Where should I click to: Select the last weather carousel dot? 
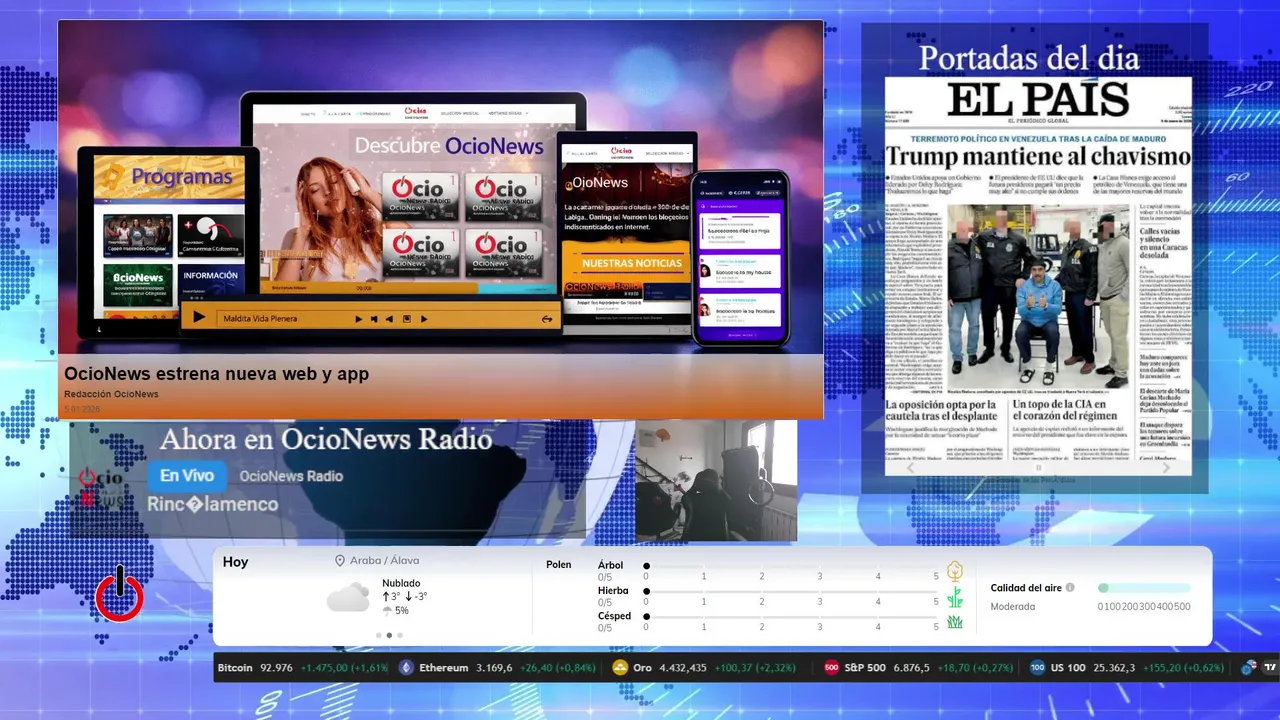[400, 635]
